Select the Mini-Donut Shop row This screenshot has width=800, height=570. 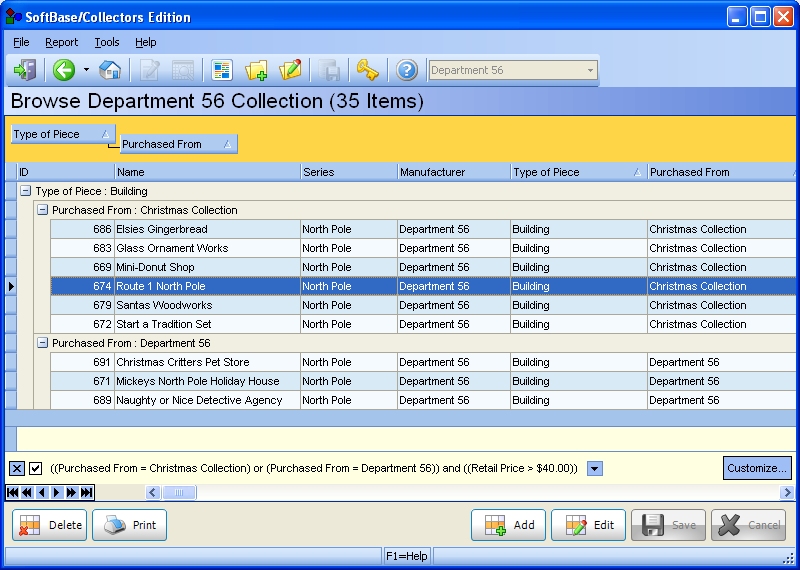click(x=423, y=267)
